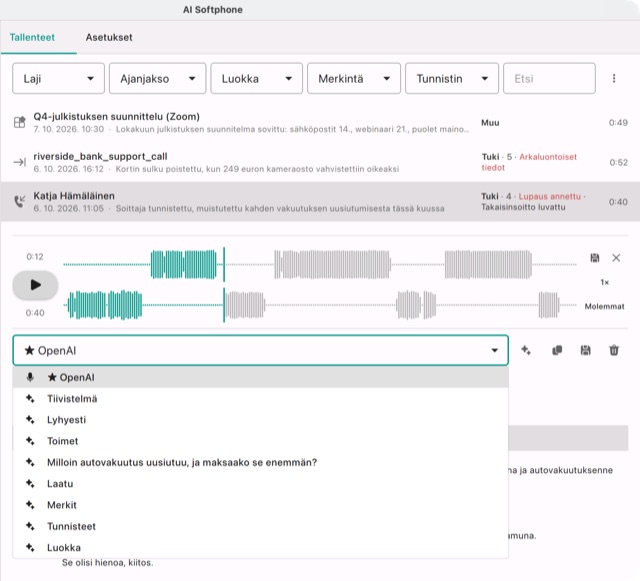Click the sparkle icon beside Lyhyesti

(30, 420)
